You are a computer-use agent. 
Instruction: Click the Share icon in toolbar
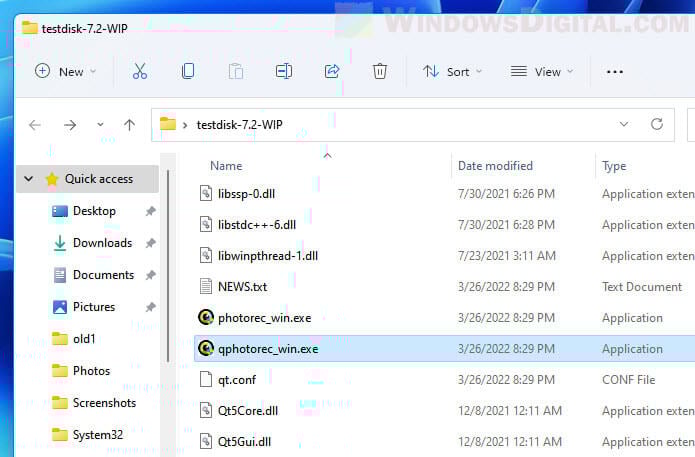pyautogui.click(x=332, y=71)
